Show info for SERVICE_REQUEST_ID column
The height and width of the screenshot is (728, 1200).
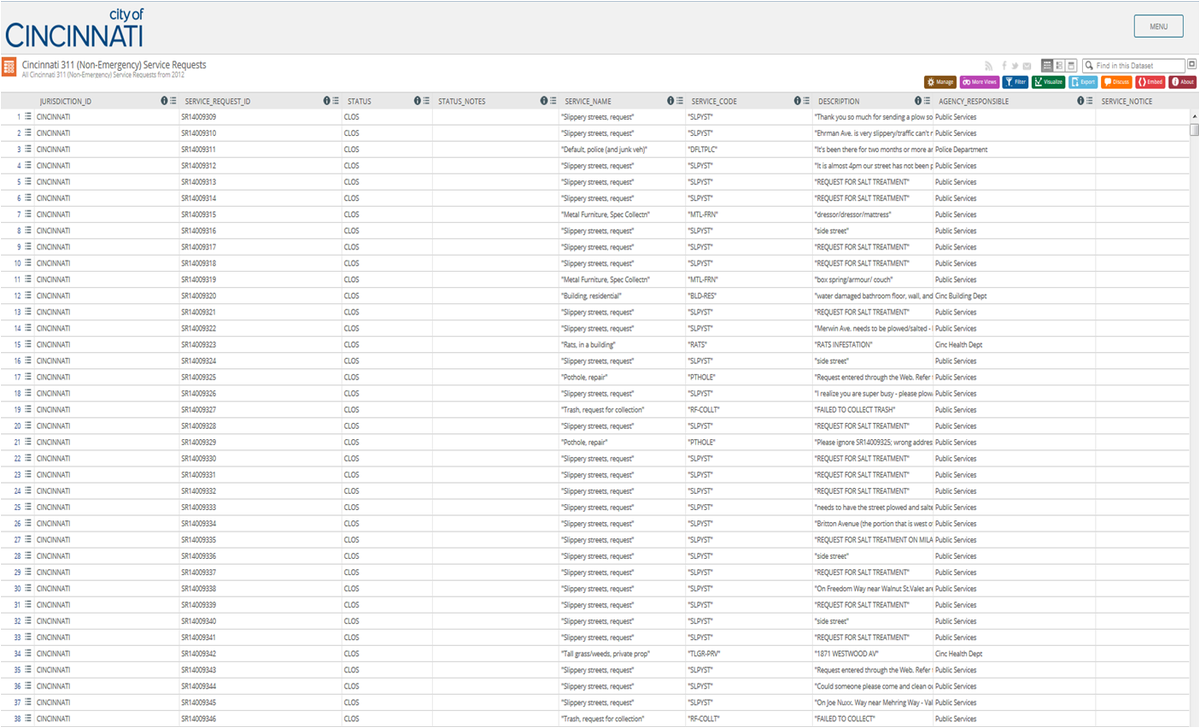327,101
